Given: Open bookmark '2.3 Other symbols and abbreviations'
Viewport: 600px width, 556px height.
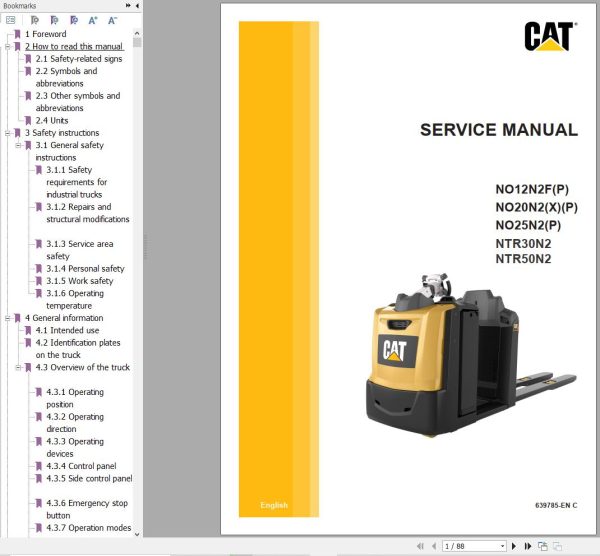Looking at the screenshot, I should pyautogui.click(x=78, y=102).
